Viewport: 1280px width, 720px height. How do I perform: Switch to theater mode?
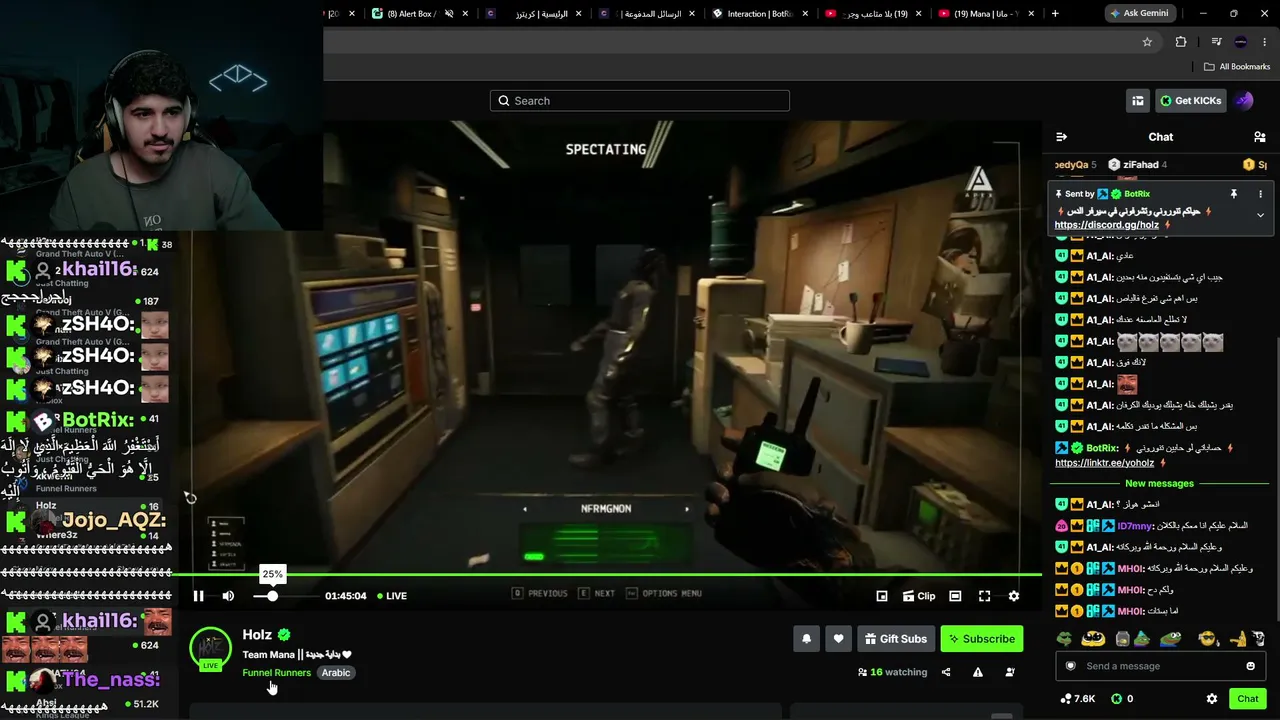[x=955, y=596]
